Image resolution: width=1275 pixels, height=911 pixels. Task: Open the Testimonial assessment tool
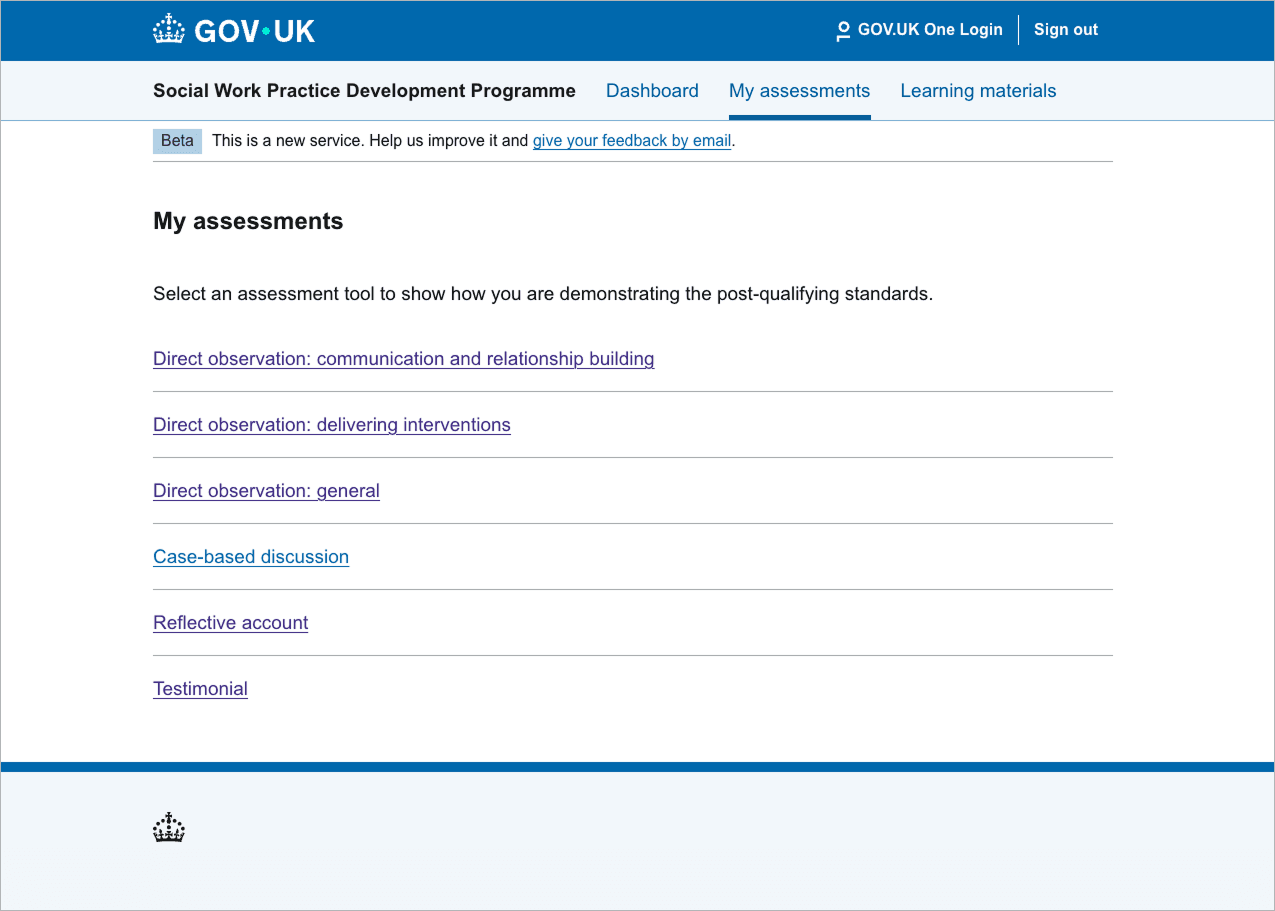[200, 688]
